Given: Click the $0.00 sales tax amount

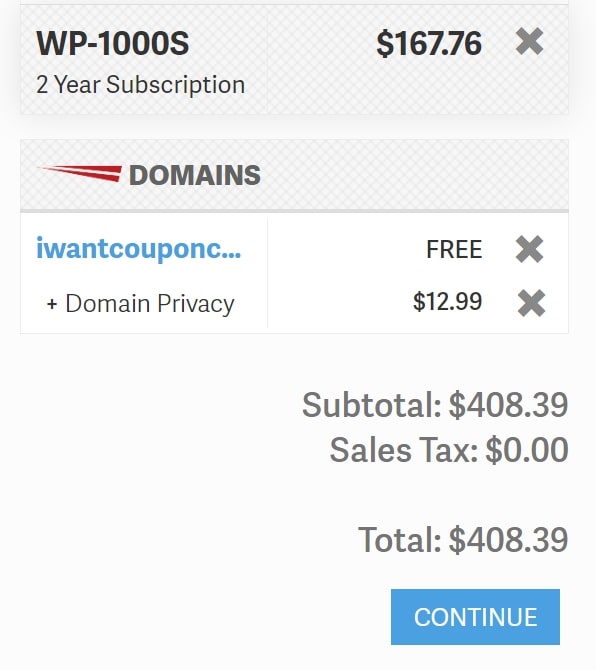Looking at the screenshot, I should (527, 450).
